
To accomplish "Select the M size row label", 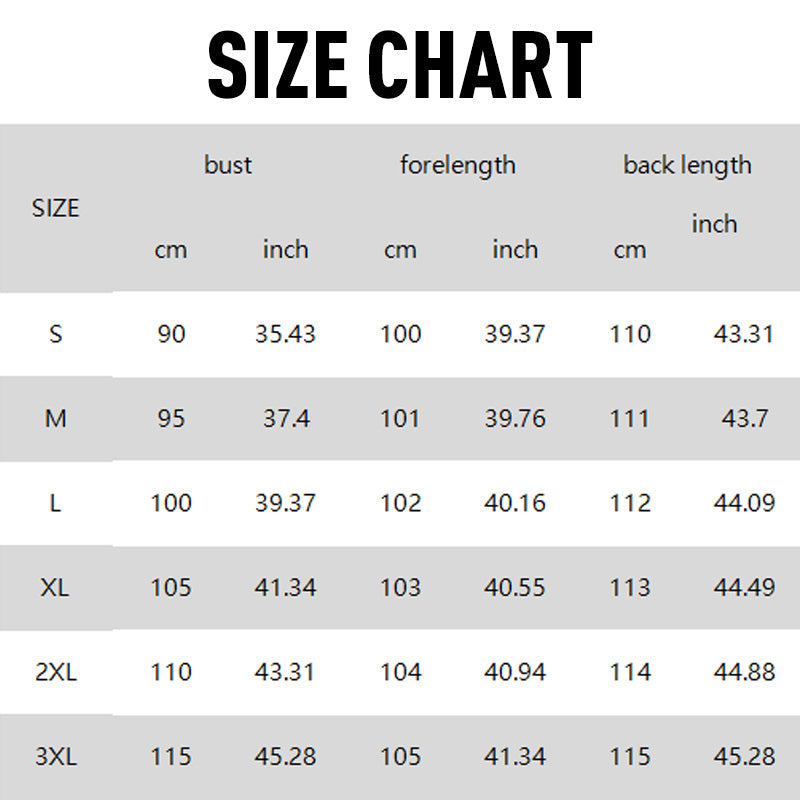I will (55, 419).
